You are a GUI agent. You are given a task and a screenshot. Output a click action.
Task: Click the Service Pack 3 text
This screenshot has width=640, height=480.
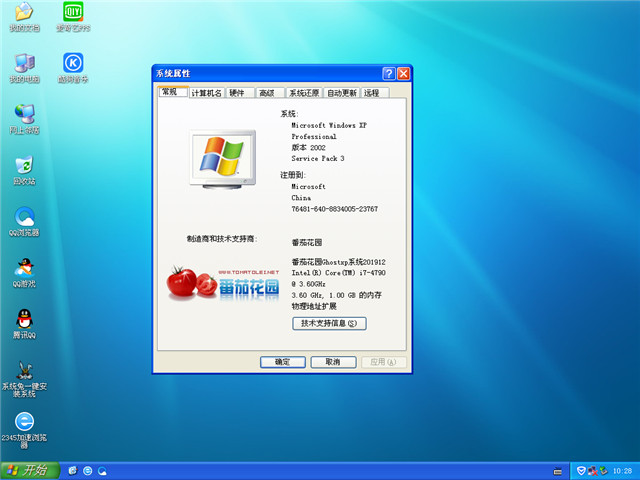pos(318,158)
